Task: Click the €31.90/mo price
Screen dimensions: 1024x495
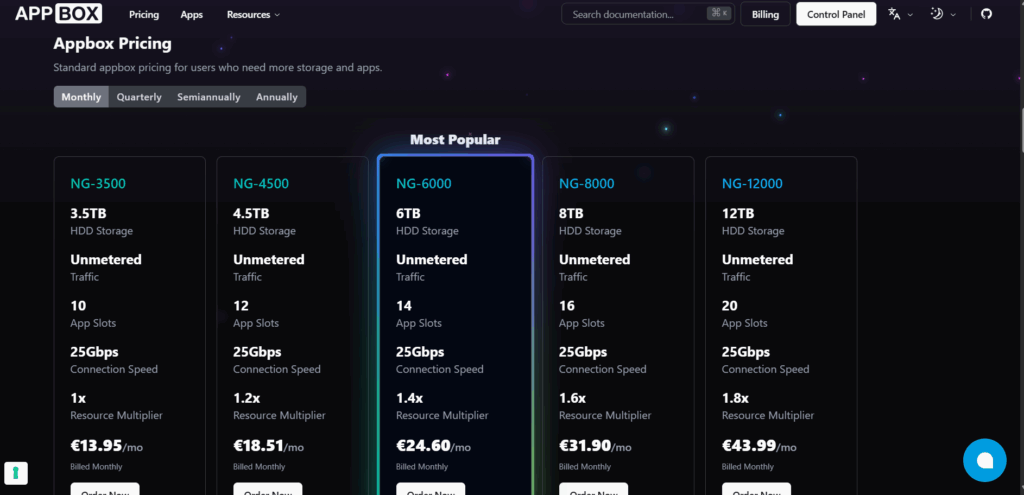Action: click(x=595, y=446)
